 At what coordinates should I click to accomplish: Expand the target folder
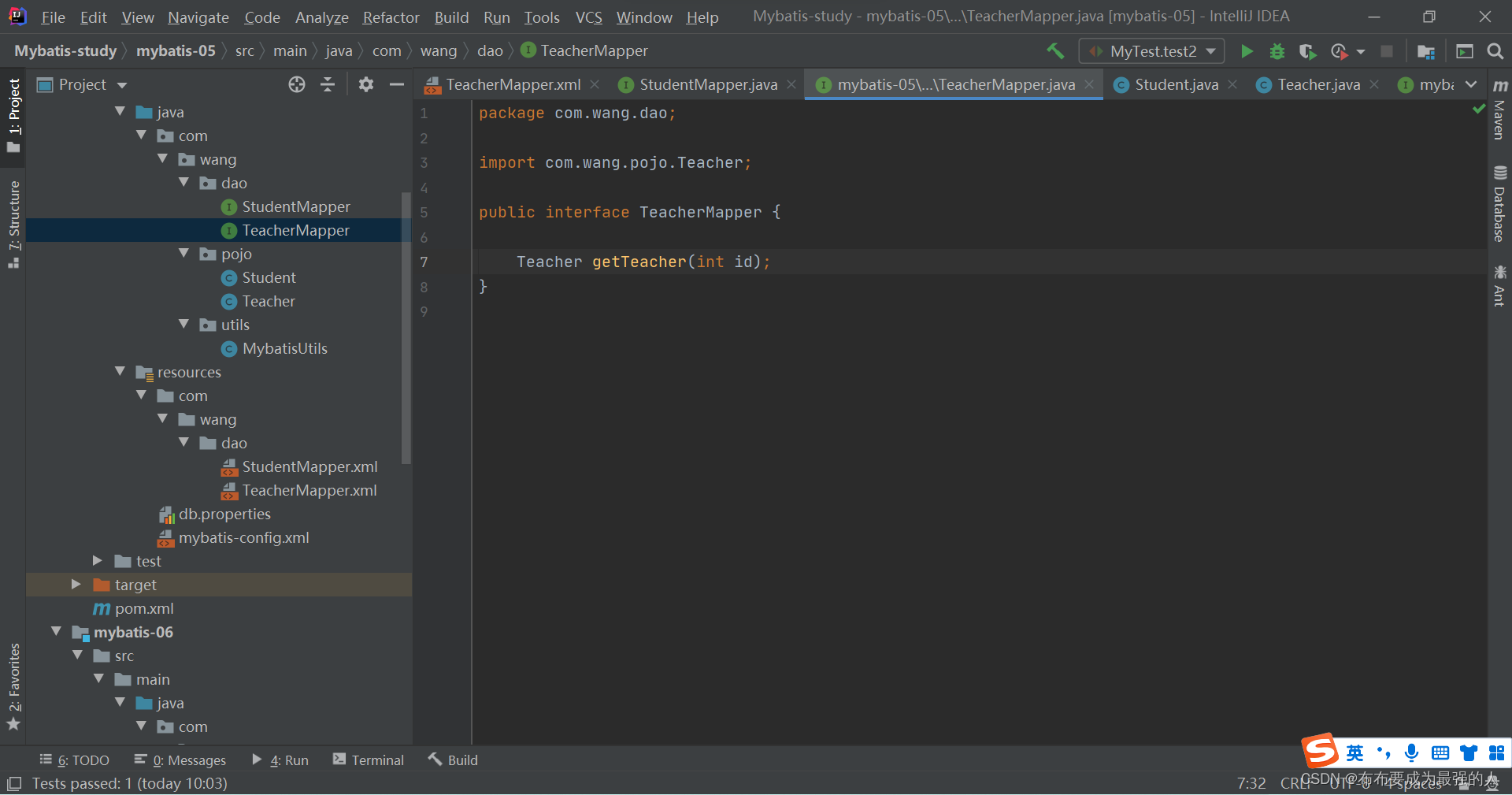pyautogui.click(x=76, y=585)
